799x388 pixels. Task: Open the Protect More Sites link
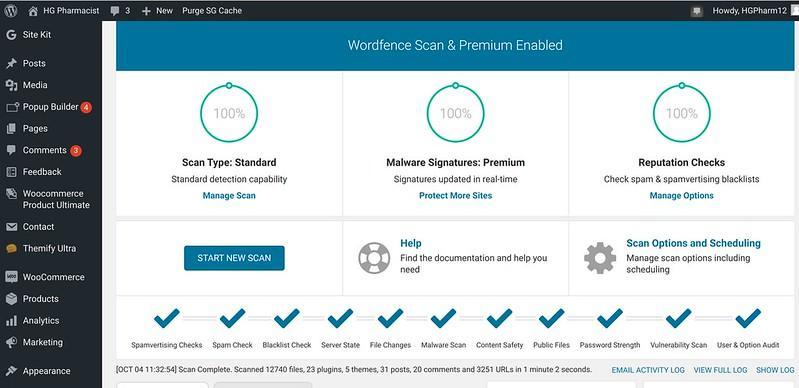pos(456,196)
